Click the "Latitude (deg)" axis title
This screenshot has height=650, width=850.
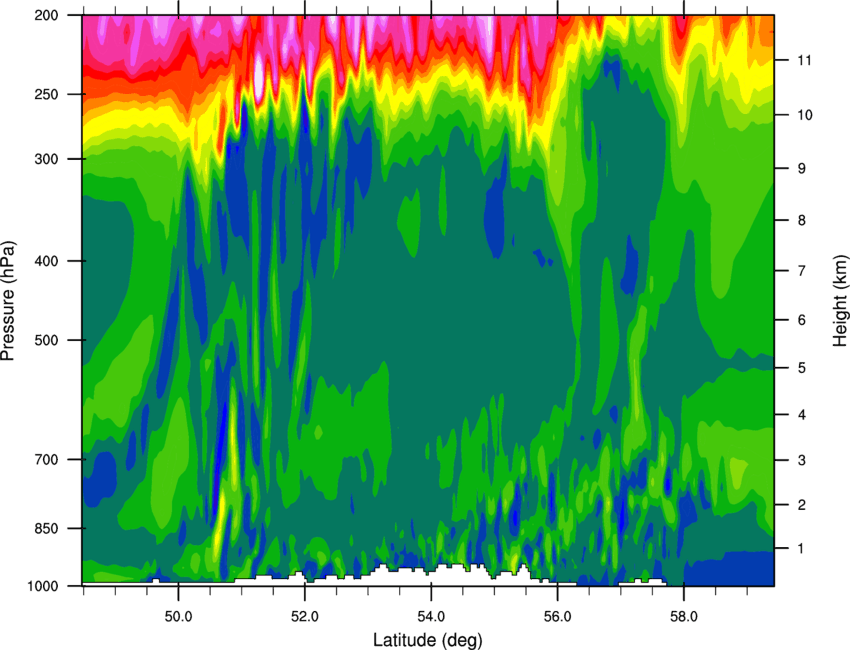coord(427,640)
